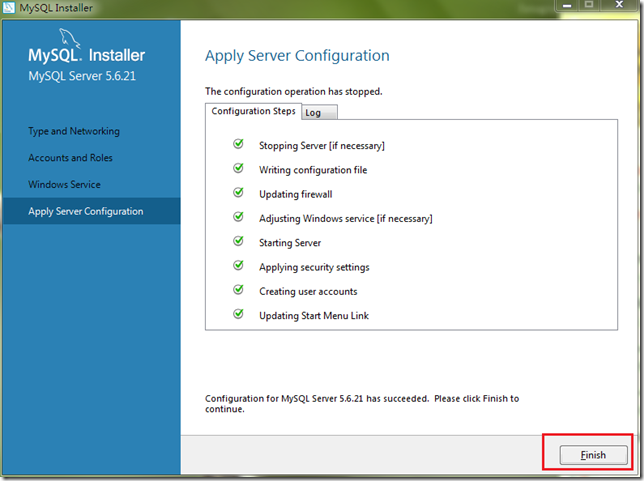Click the MySQL Installer title bar icon
Screen dimensions: 644x481
9,8
